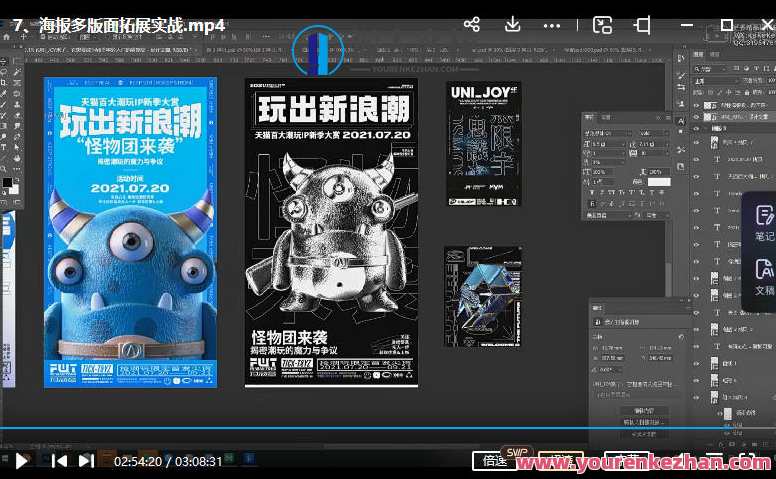The width and height of the screenshot is (776, 479).
Task: Select the small blue geometric reference poster
Action: [x=483, y=297]
